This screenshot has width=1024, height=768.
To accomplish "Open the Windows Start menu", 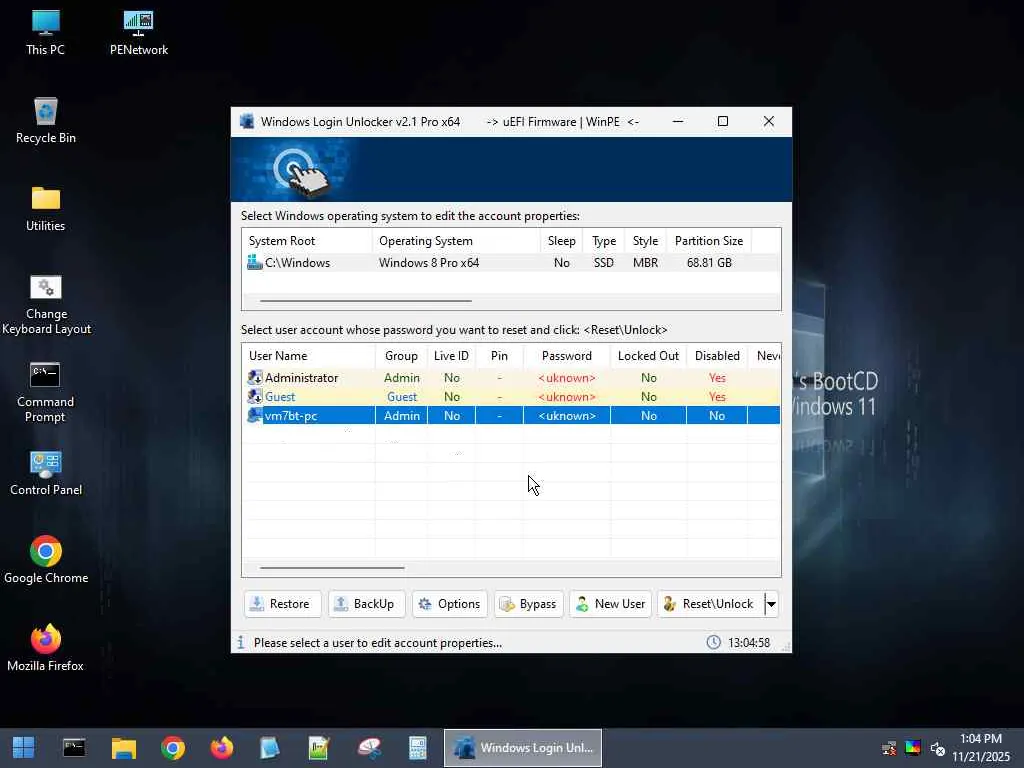I will [24, 748].
